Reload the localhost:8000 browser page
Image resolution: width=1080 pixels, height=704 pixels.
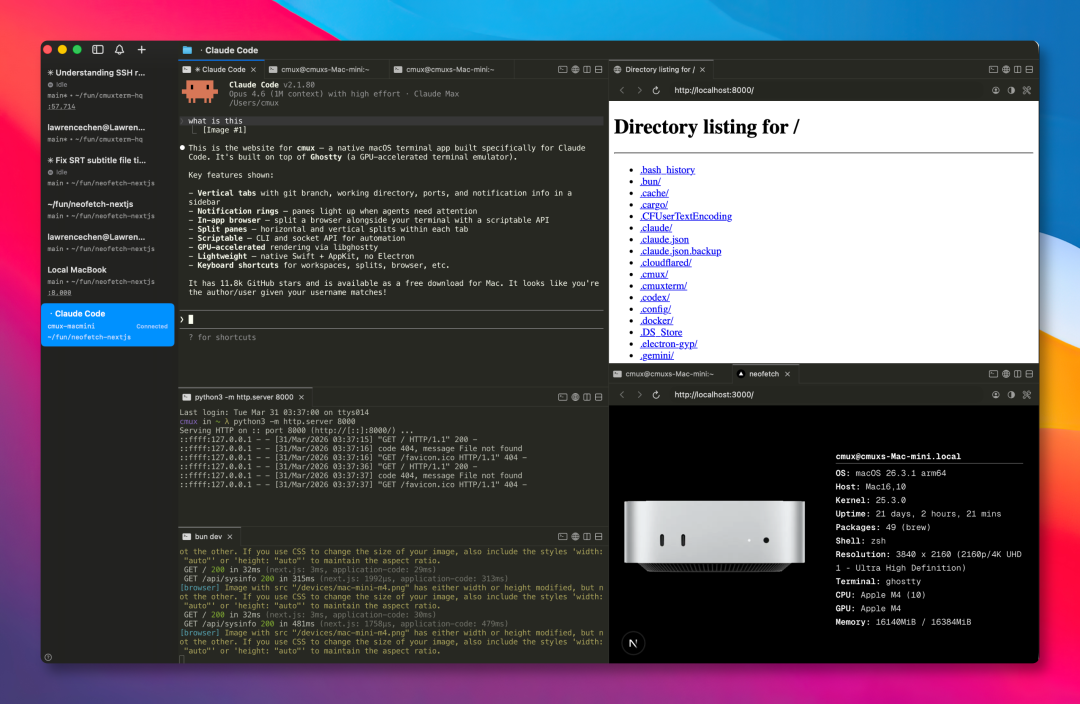656,90
